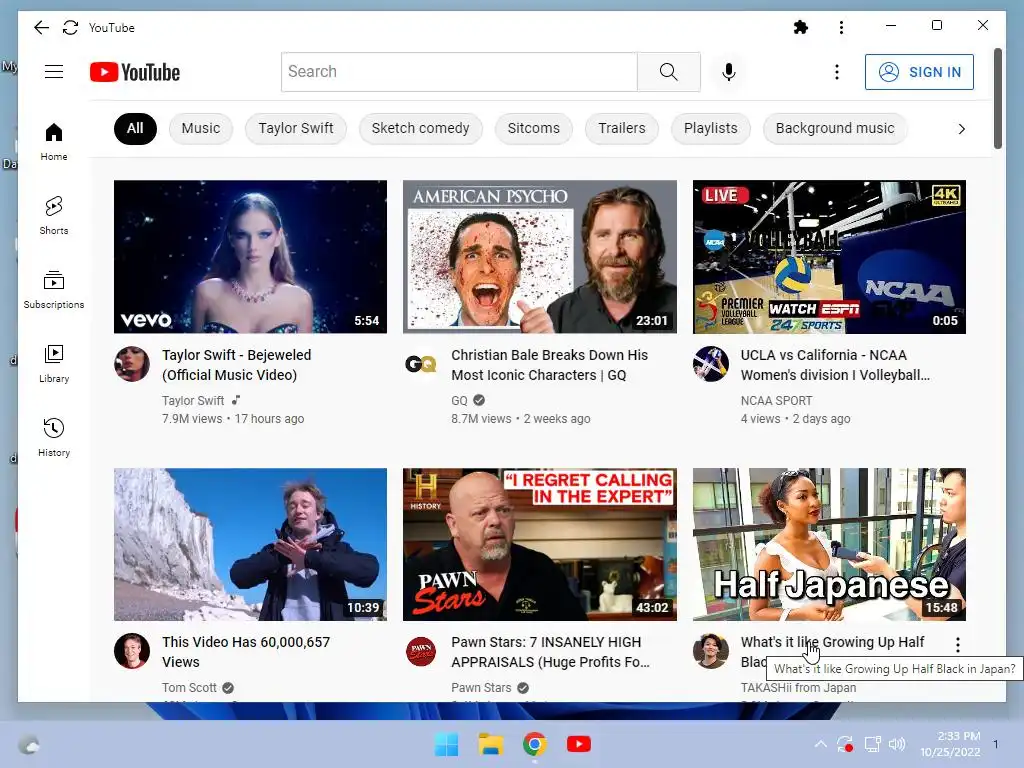Open Christian Bale American Psycho thumbnail

[x=539, y=257]
